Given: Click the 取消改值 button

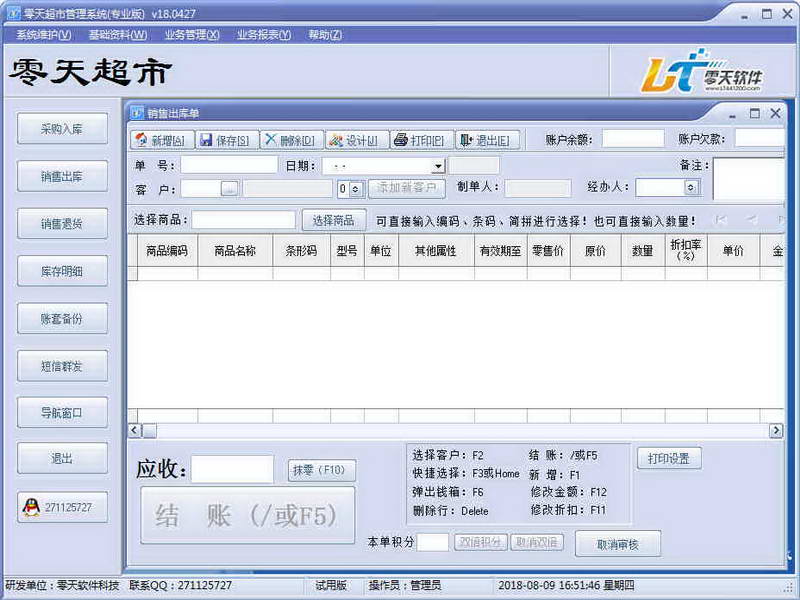Looking at the screenshot, I should coord(537,542).
